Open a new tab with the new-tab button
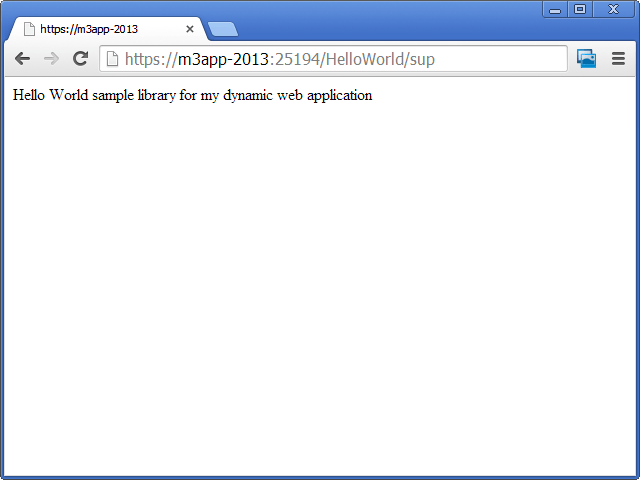This screenshot has width=640, height=480. pyautogui.click(x=222, y=29)
